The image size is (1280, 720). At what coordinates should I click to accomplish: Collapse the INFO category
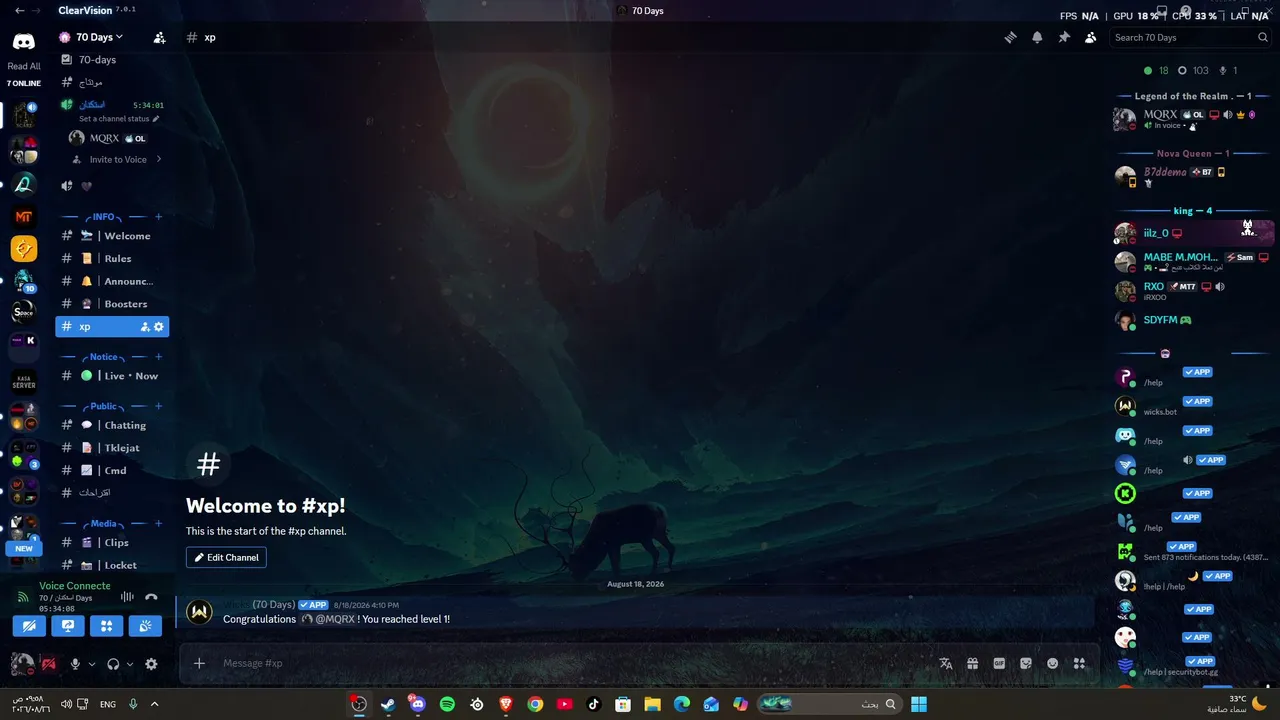tap(103, 217)
